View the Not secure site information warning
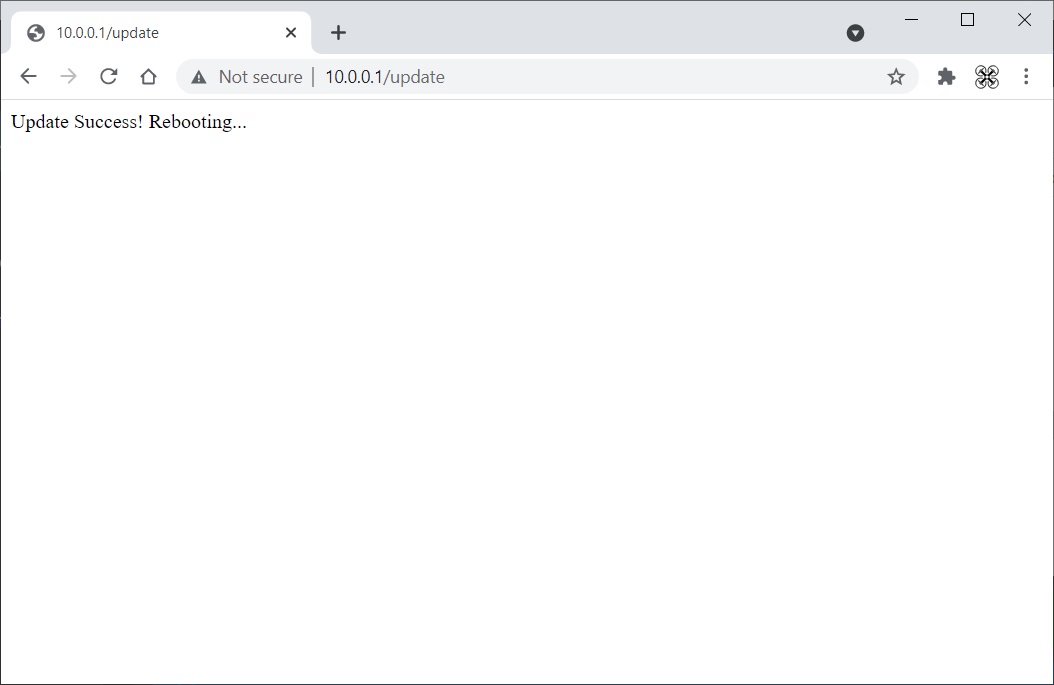 pos(198,77)
